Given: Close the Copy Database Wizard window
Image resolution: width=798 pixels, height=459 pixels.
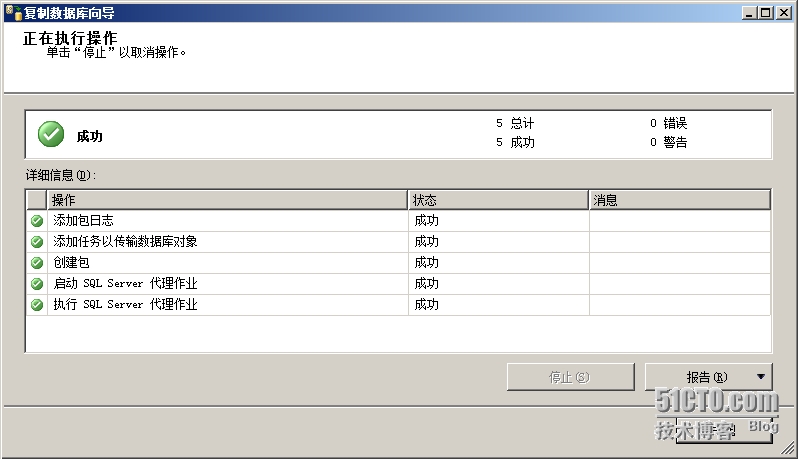Looking at the screenshot, I should coord(784,13).
